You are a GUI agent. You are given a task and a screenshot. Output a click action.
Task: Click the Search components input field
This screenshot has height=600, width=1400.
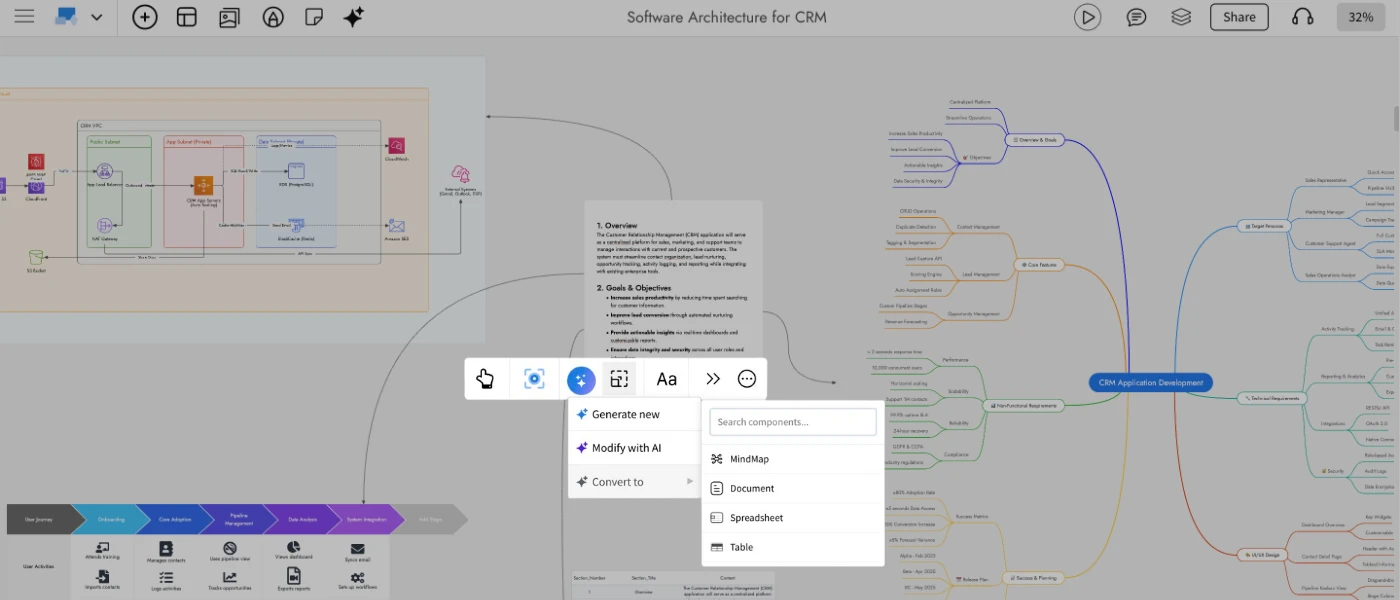(791, 421)
